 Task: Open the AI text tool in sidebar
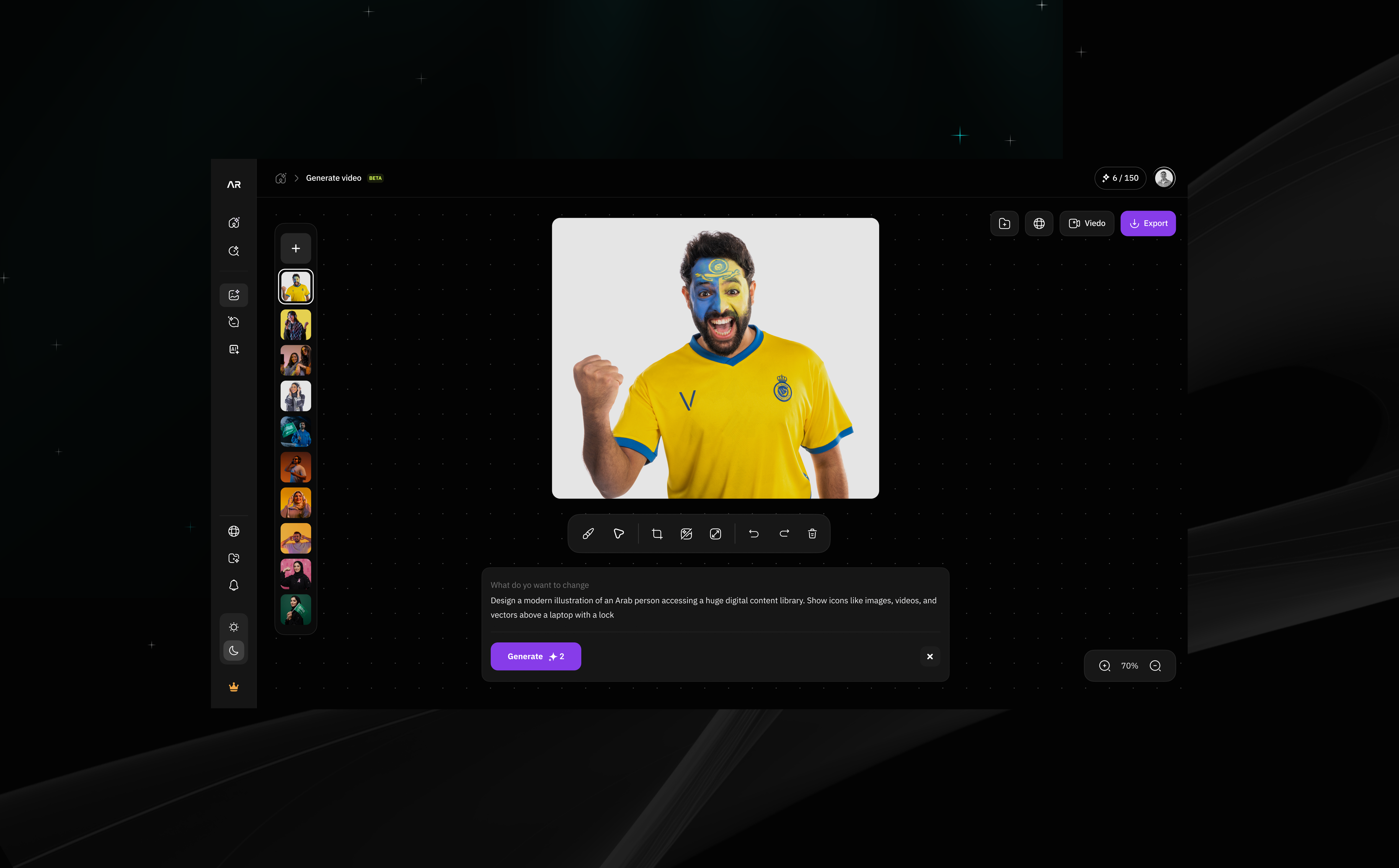tap(234, 348)
